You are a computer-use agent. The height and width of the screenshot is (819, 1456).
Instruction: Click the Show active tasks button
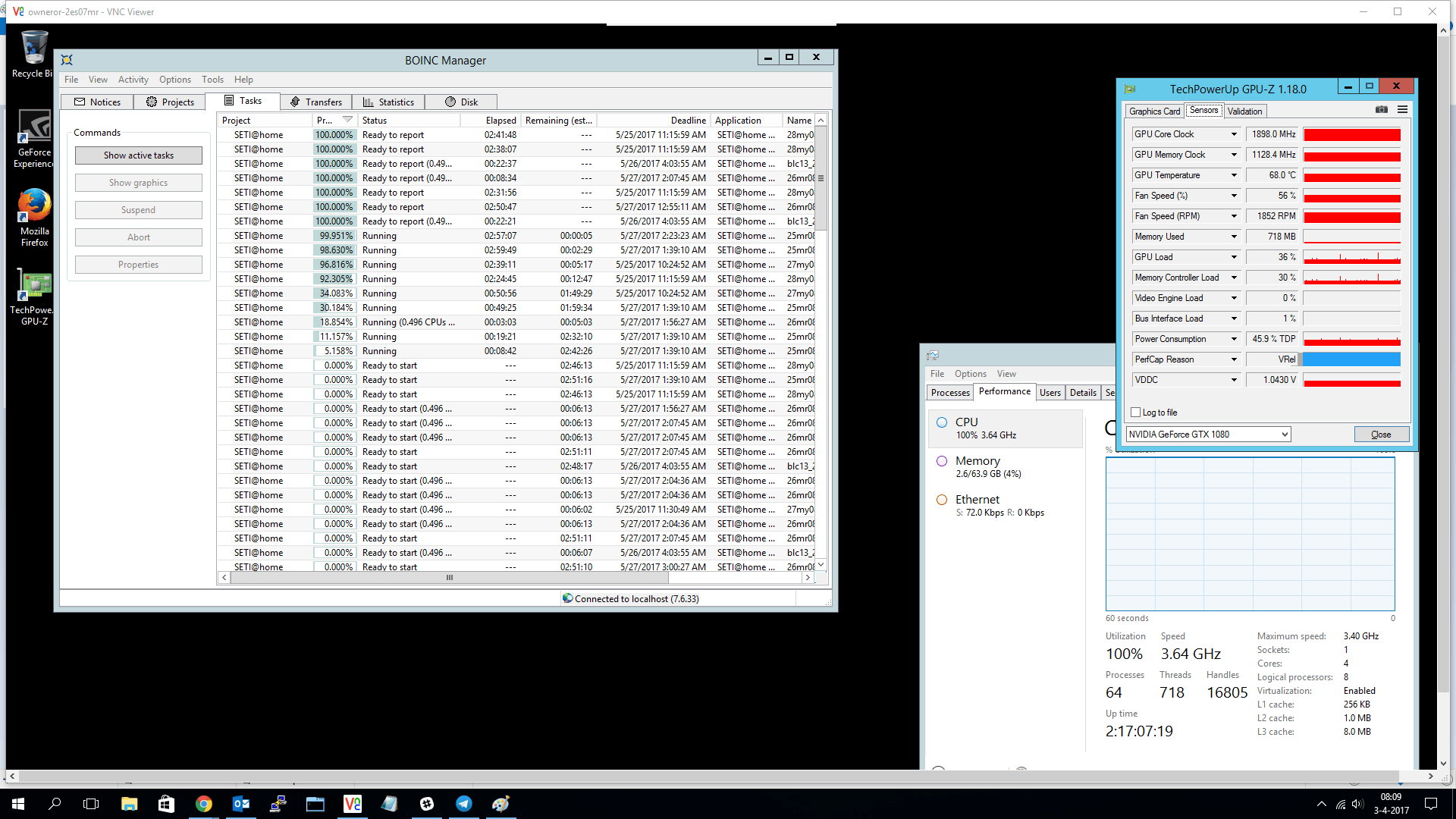click(139, 155)
